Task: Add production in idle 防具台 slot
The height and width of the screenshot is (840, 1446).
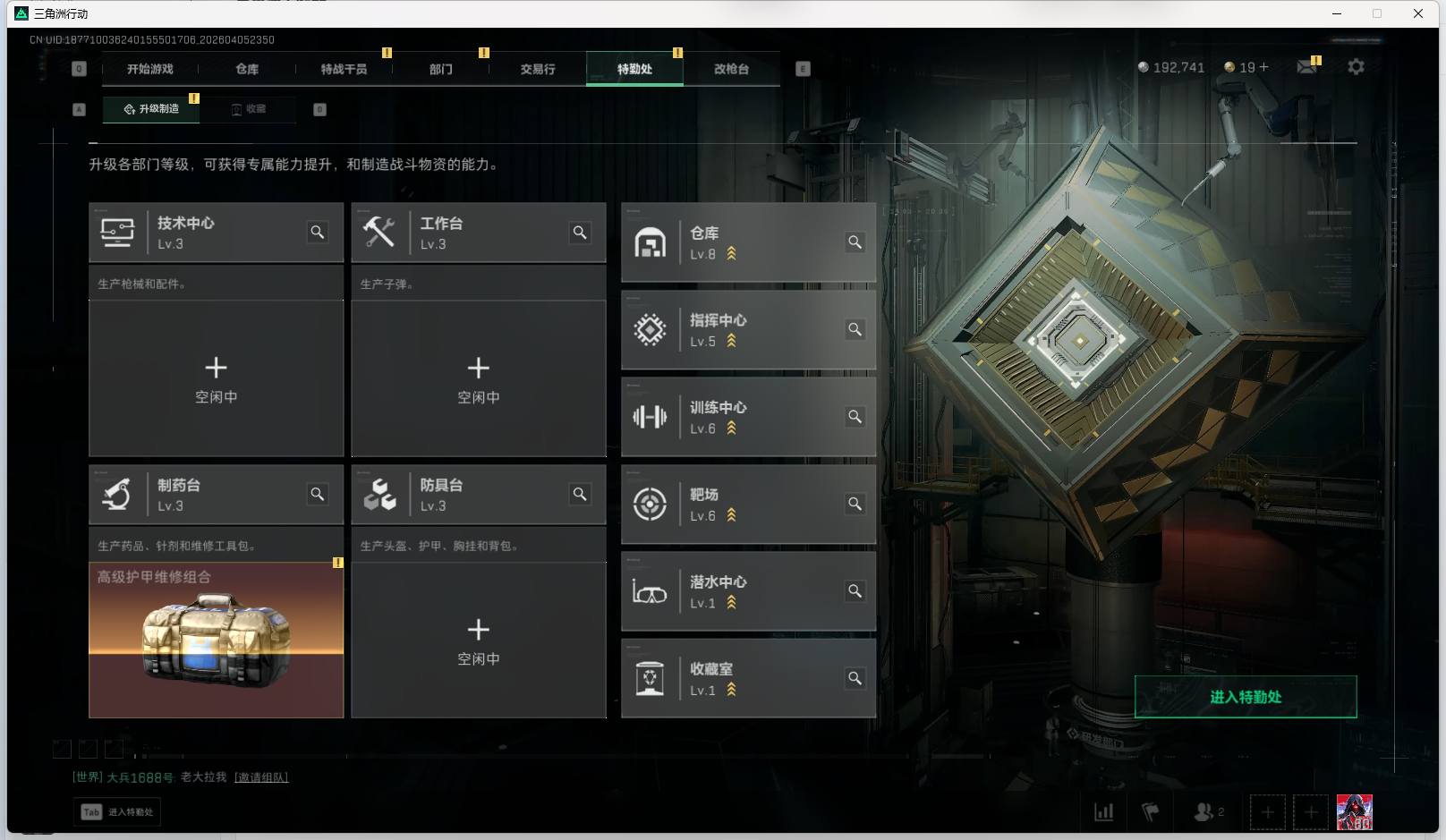Action: (x=479, y=641)
